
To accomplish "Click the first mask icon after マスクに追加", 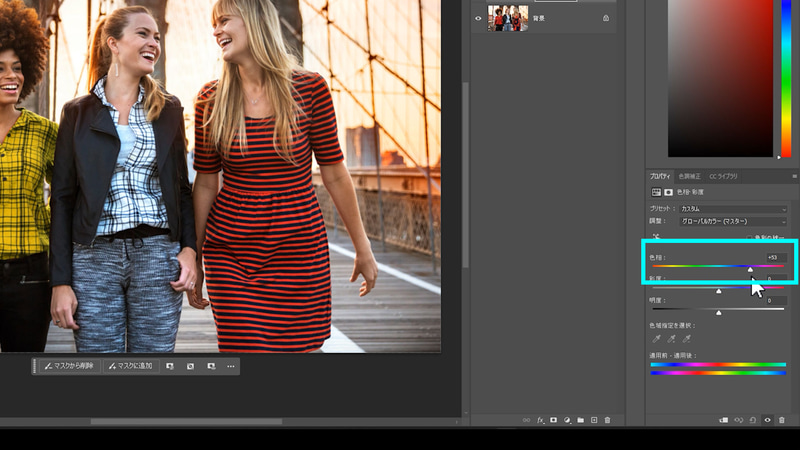I will coord(170,366).
